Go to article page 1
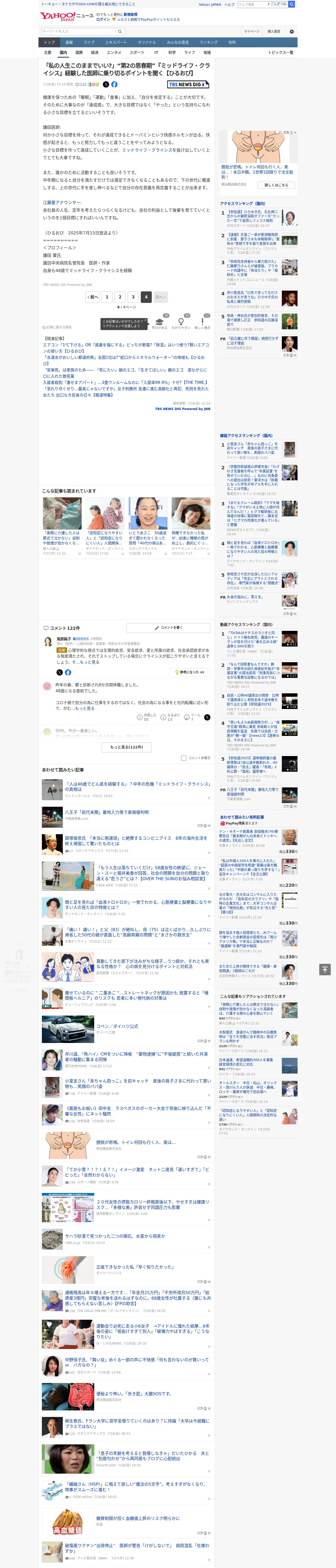Image resolution: width=336 pixels, height=1568 pixels. click(107, 297)
